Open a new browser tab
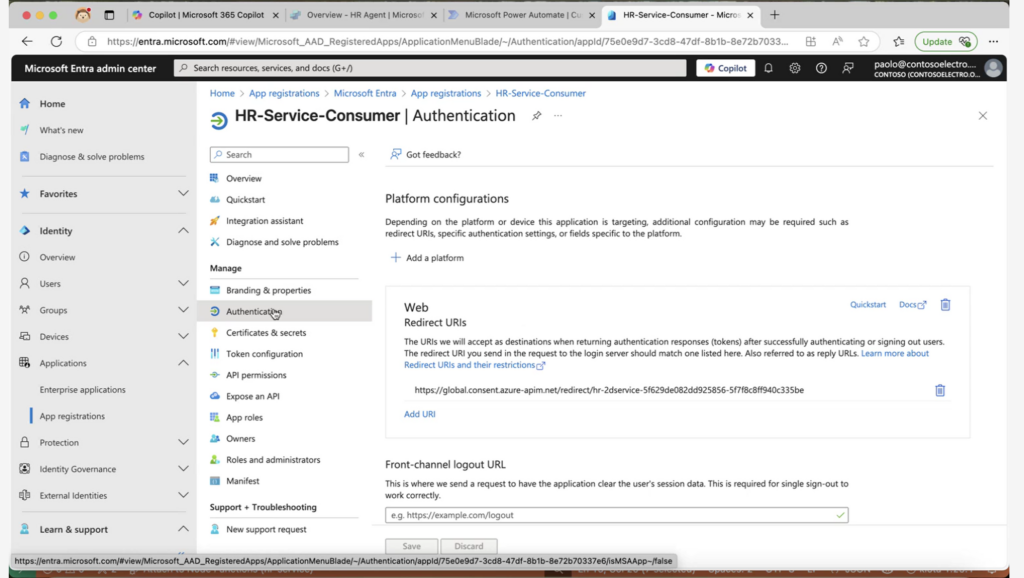This screenshot has height=578, width=1024. pos(775,14)
